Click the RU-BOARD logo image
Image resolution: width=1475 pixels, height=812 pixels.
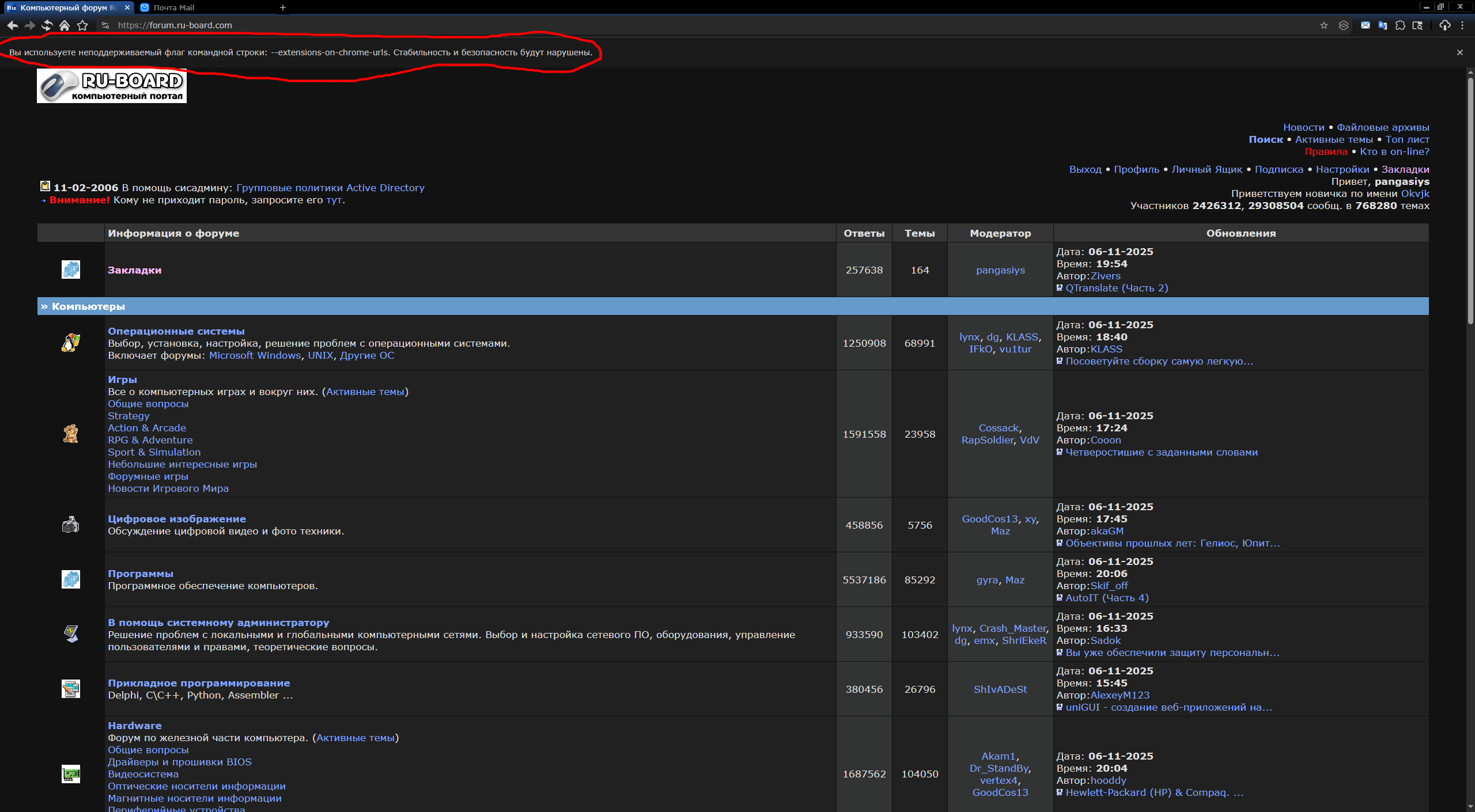click(112, 86)
